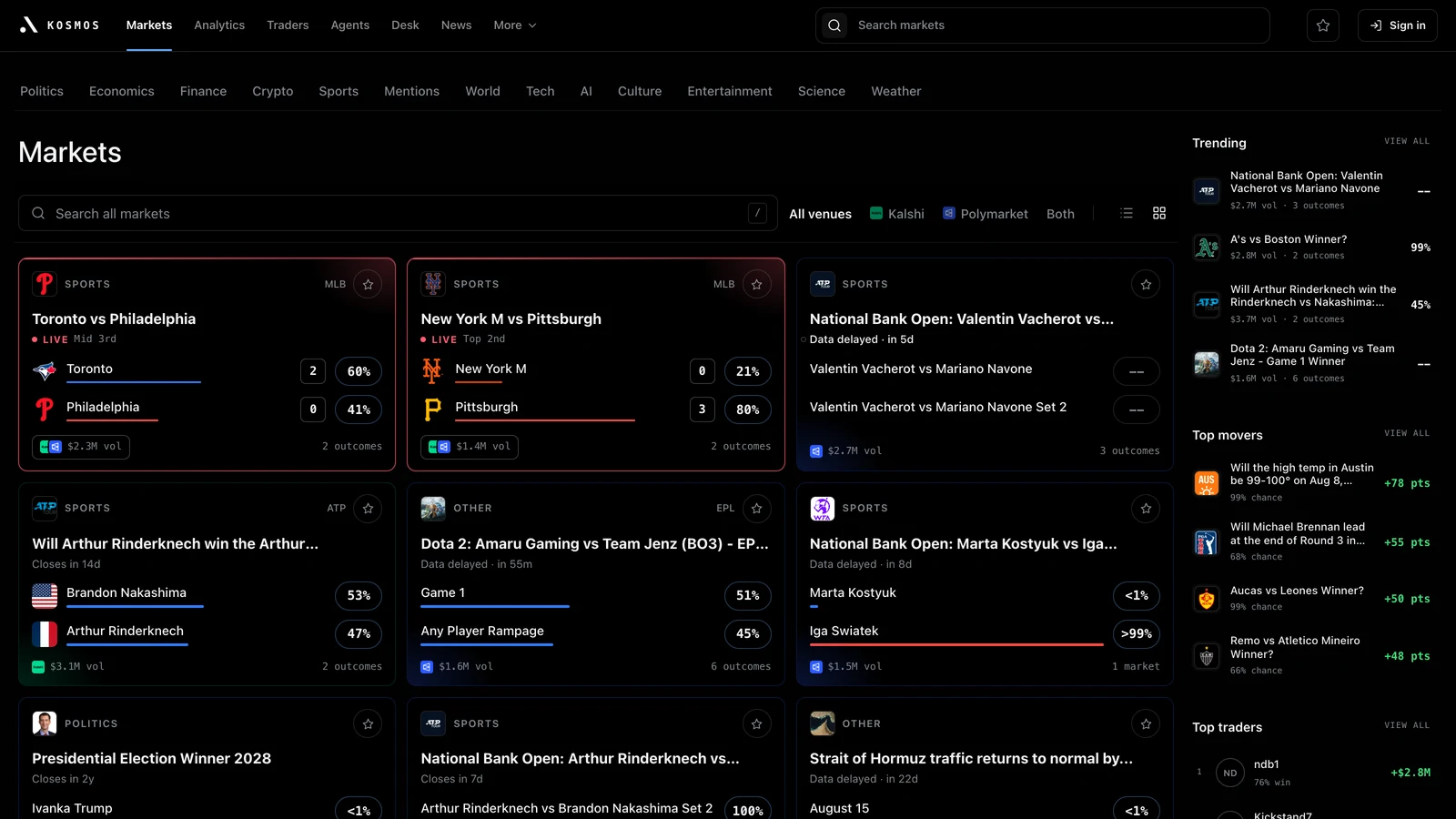The image size is (1456, 819).
Task: Select the Game 1 51% odds
Action: click(x=748, y=595)
